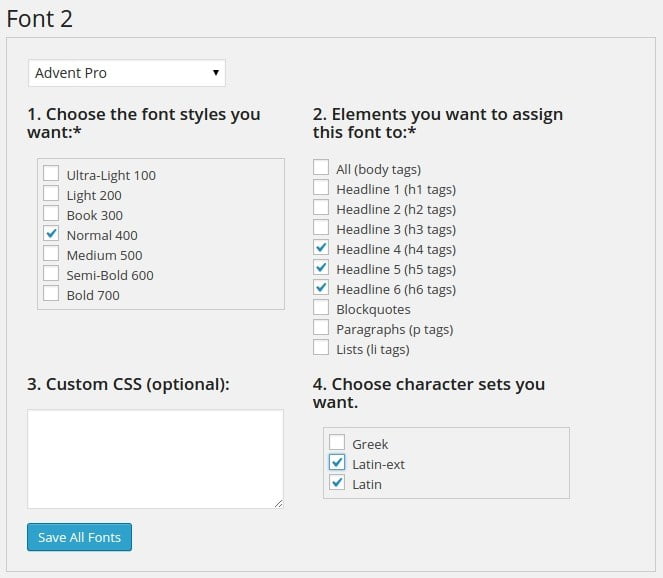Click the Custom CSS textarea resize handle
The height and width of the screenshot is (578, 663).
pos(279,504)
